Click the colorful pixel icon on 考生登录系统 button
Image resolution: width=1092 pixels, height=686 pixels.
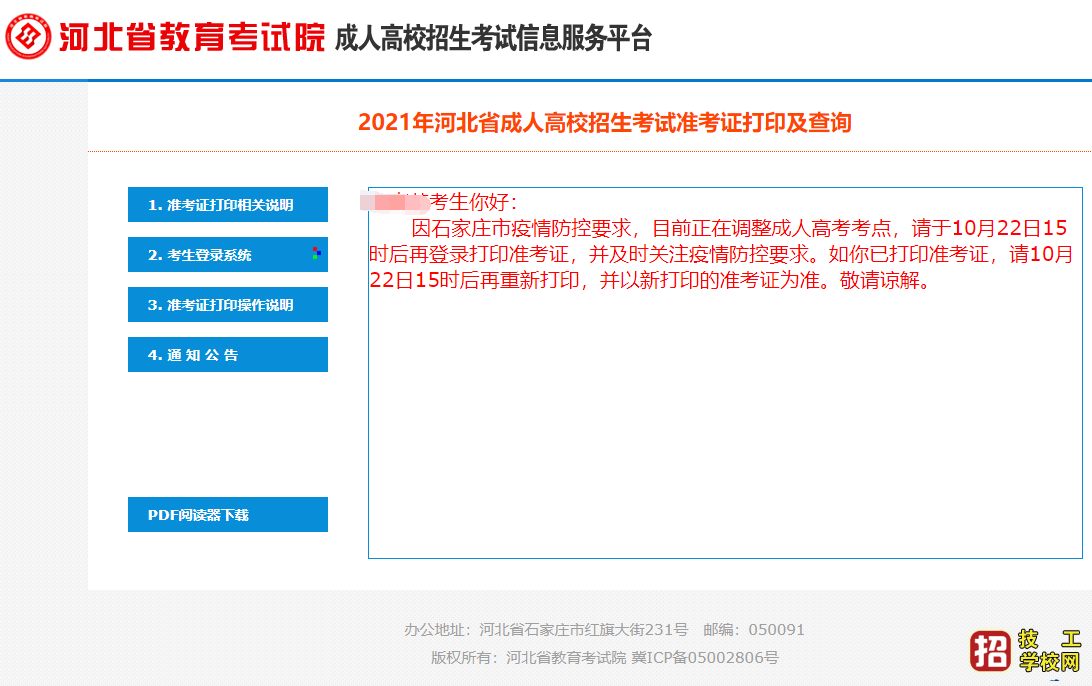(x=315, y=252)
